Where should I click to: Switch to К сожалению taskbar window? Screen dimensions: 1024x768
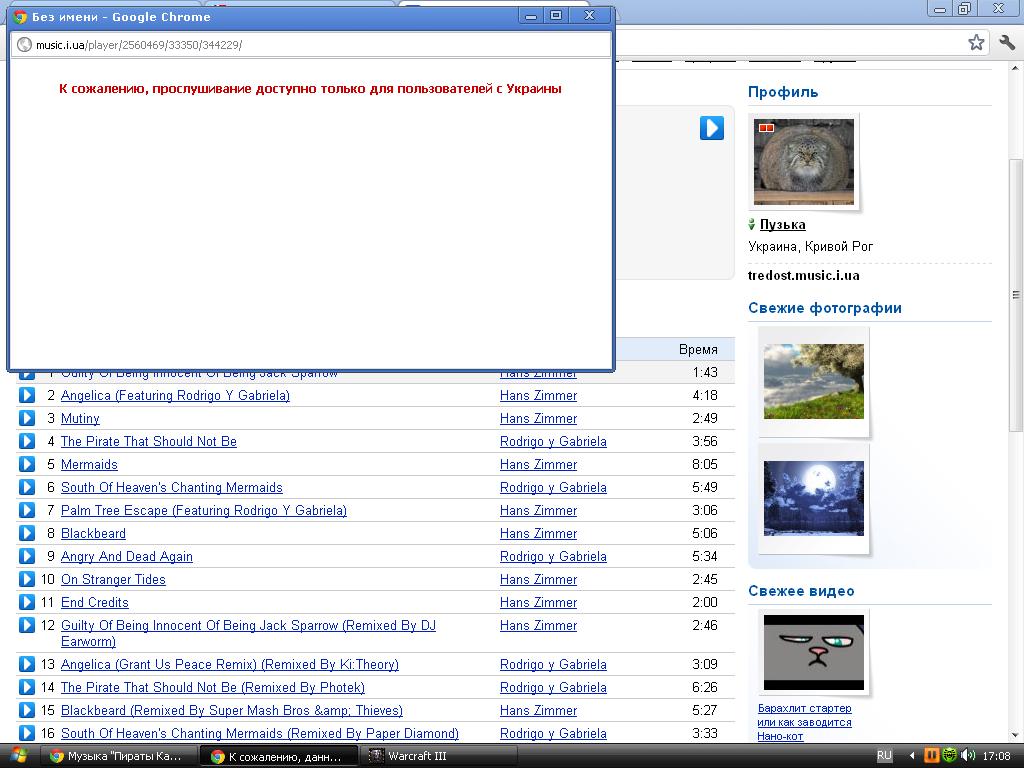(279, 756)
